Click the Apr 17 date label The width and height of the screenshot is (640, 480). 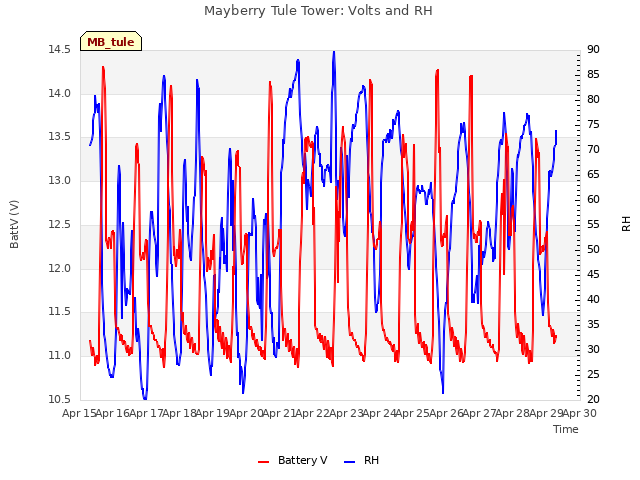click(146, 413)
